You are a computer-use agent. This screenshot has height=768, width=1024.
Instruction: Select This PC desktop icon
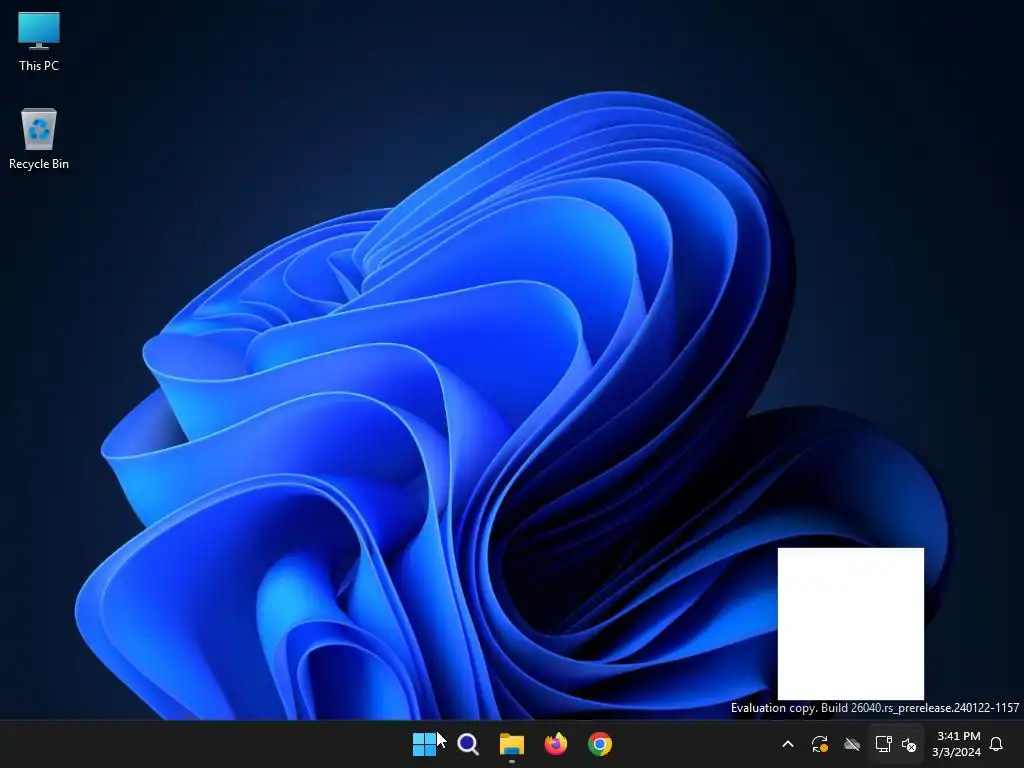(x=39, y=42)
